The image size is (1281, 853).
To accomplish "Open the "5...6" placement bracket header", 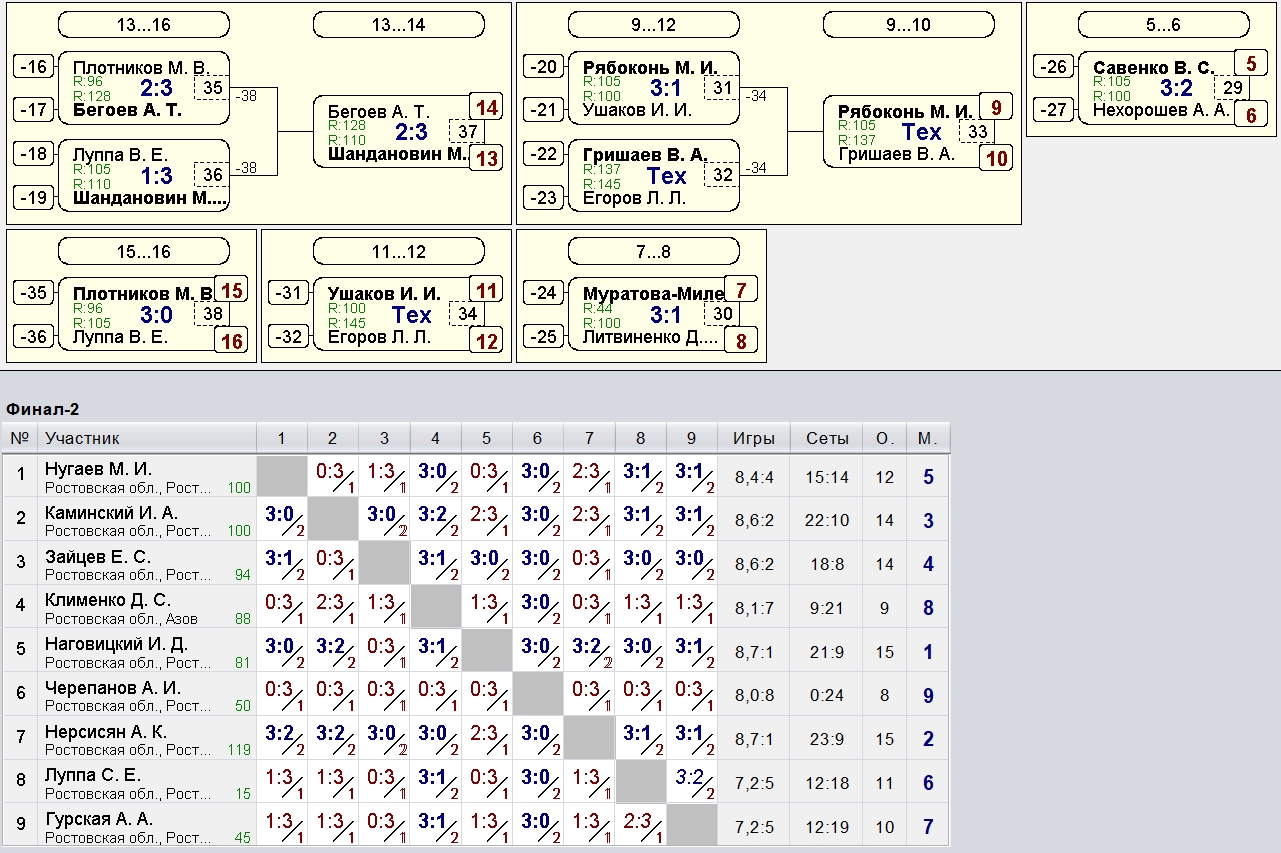I will pyautogui.click(x=1163, y=25).
